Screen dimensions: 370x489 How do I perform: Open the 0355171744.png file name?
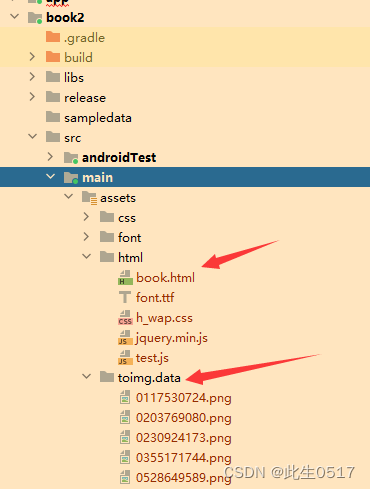pyautogui.click(x=184, y=458)
